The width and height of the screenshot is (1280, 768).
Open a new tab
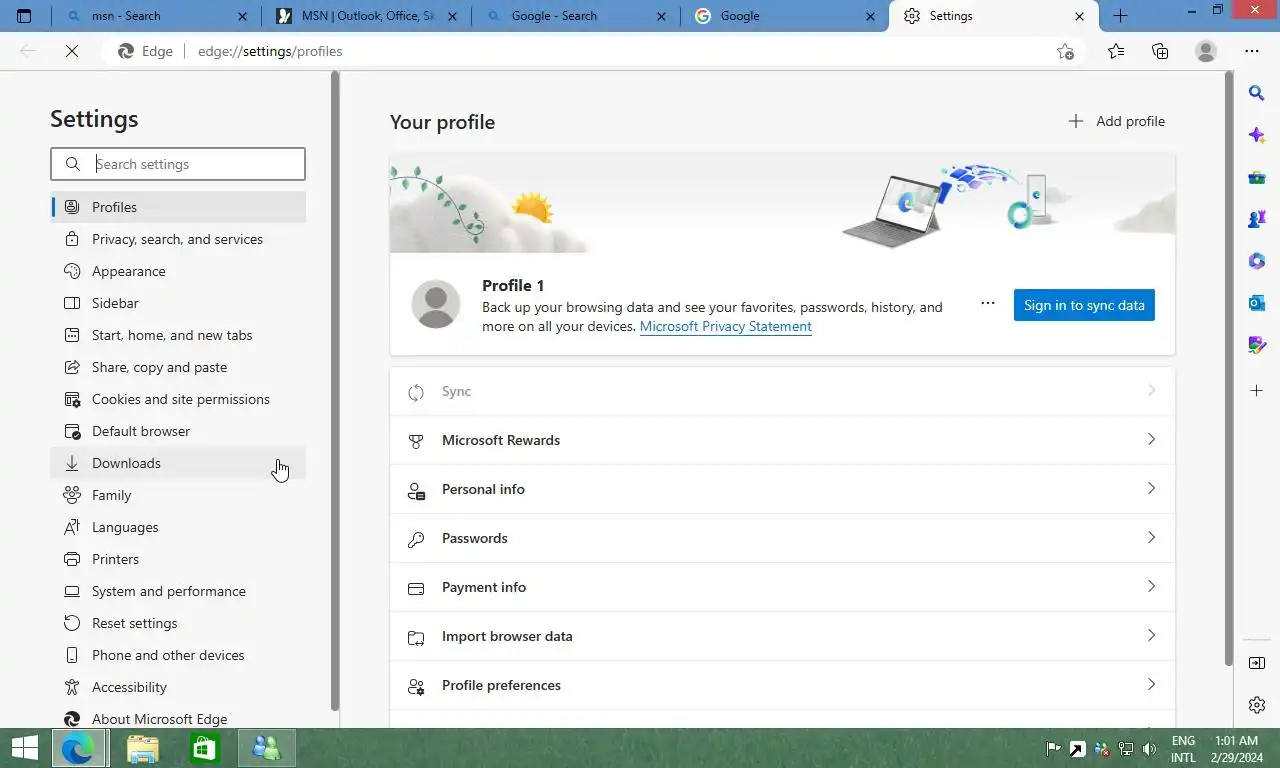point(1120,16)
